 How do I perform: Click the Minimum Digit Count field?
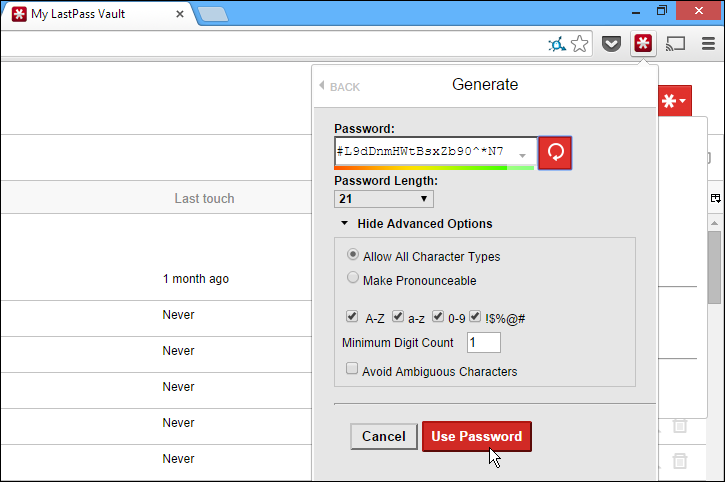484,343
